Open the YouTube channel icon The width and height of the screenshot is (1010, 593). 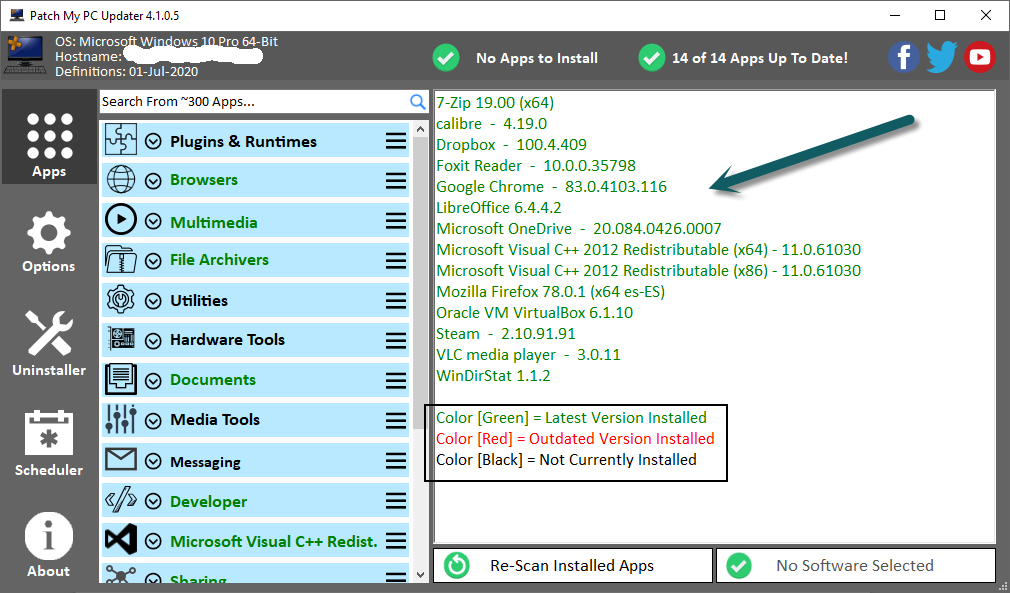980,57
